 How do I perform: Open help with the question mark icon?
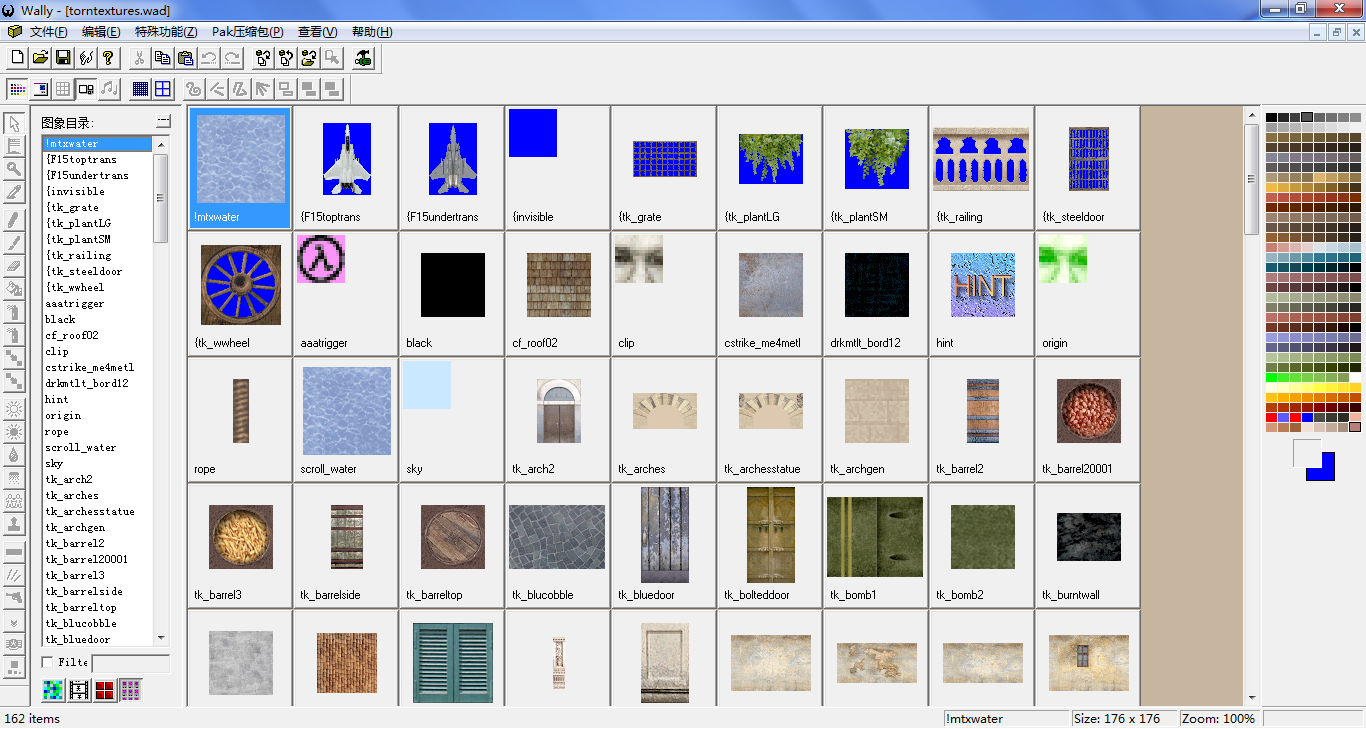point(108,58)
